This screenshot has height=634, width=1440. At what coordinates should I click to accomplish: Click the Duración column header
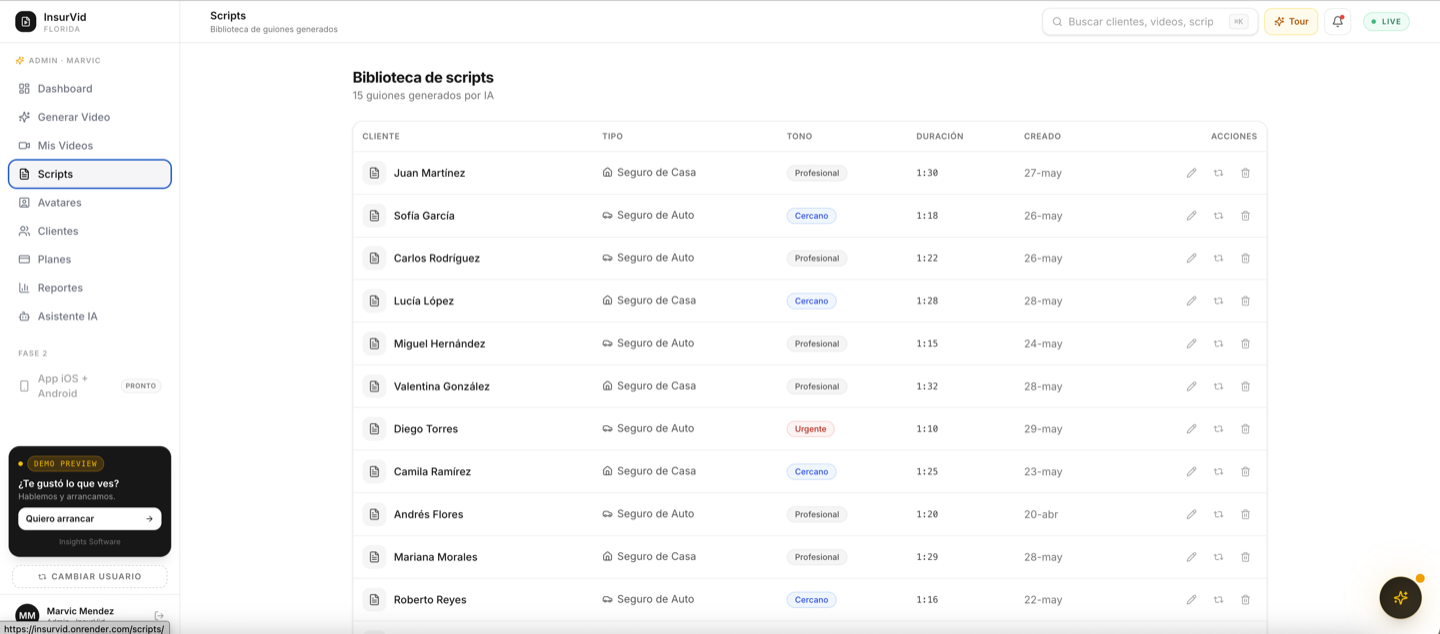(x=940, y=136)
